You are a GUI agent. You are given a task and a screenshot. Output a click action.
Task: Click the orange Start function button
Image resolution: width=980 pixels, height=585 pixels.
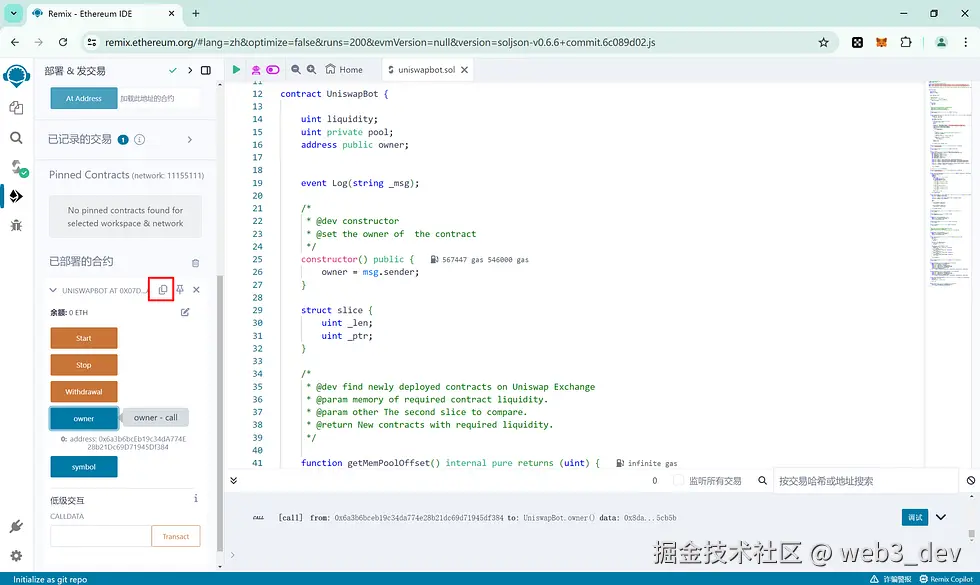(84, 338)
